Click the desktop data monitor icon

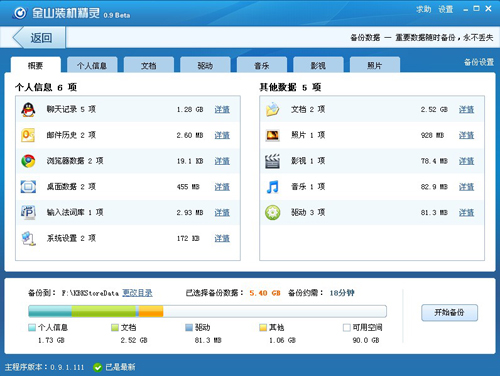(28, 187)
